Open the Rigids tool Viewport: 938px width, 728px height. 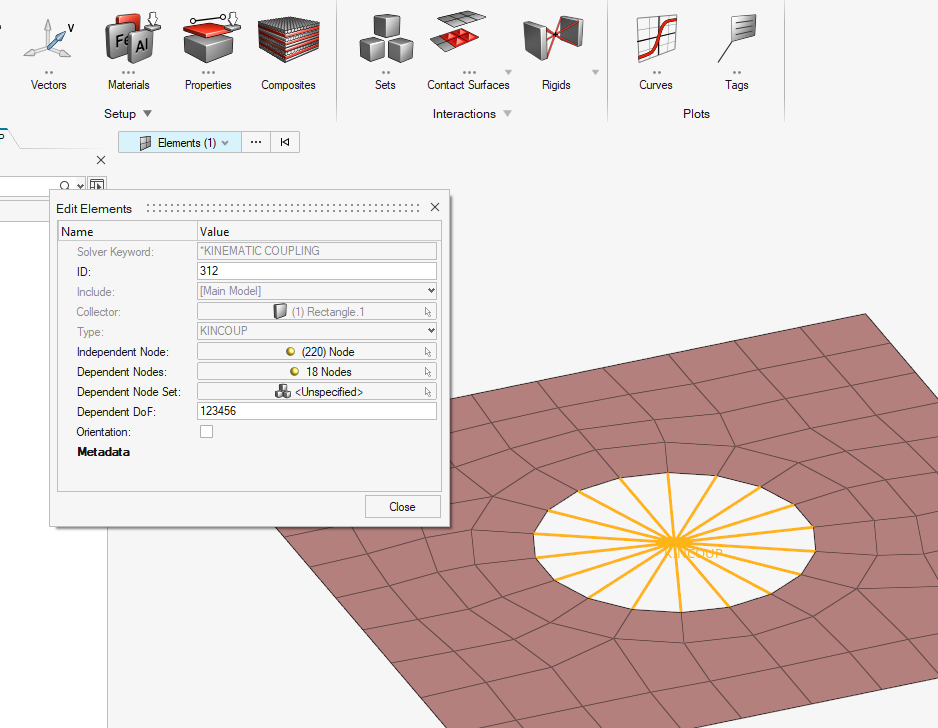click(x=556, y=53)
